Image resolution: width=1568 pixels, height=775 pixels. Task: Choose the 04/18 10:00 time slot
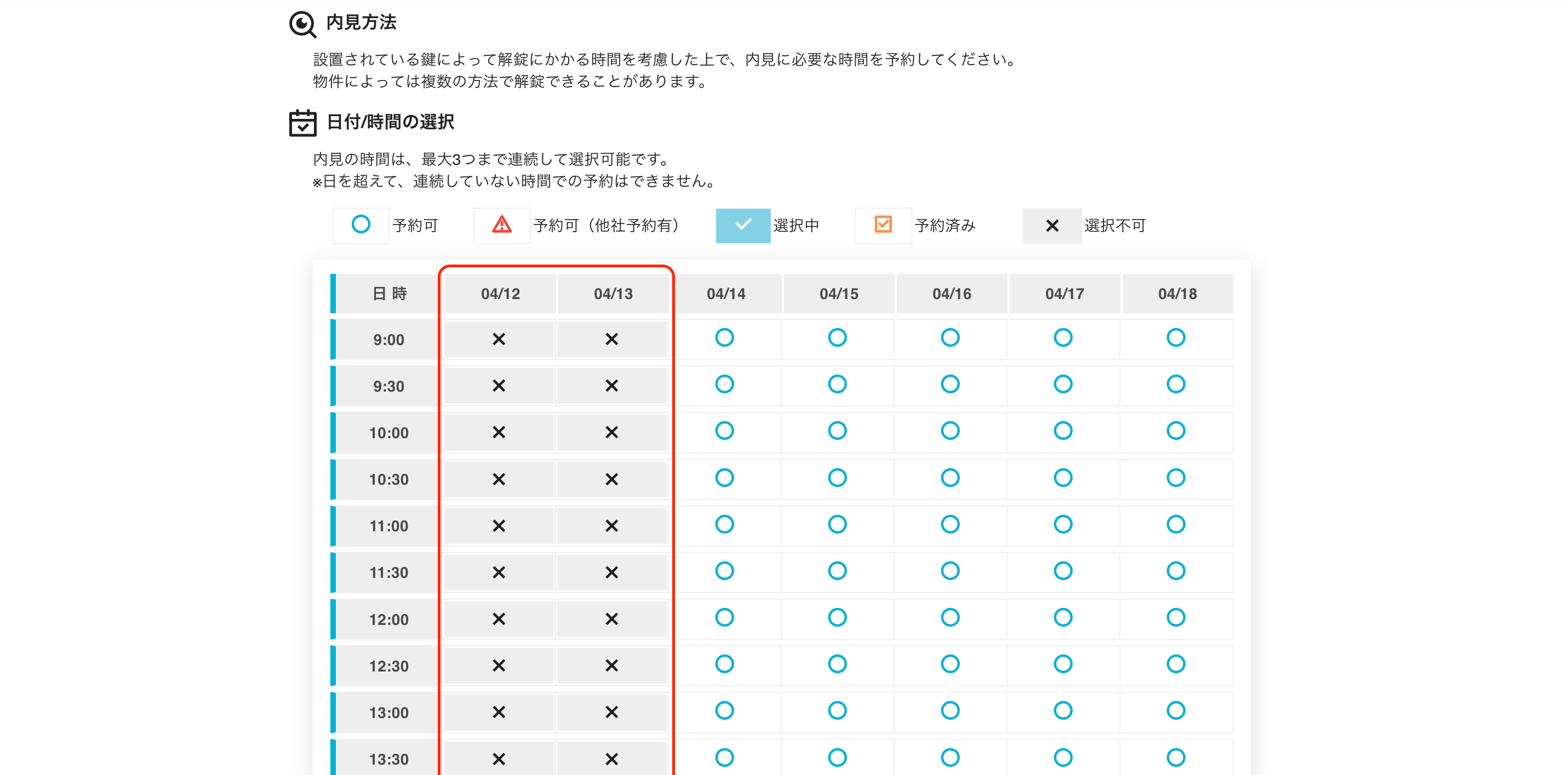tap(1176, 431)
